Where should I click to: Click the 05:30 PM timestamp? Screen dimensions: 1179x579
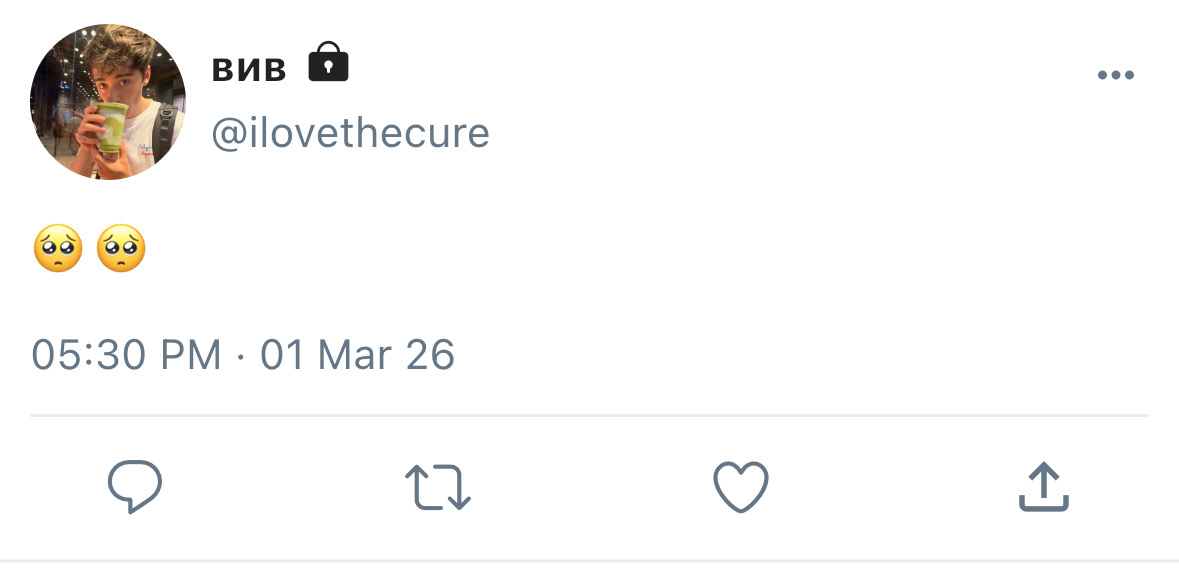click(x=126, y=355)
